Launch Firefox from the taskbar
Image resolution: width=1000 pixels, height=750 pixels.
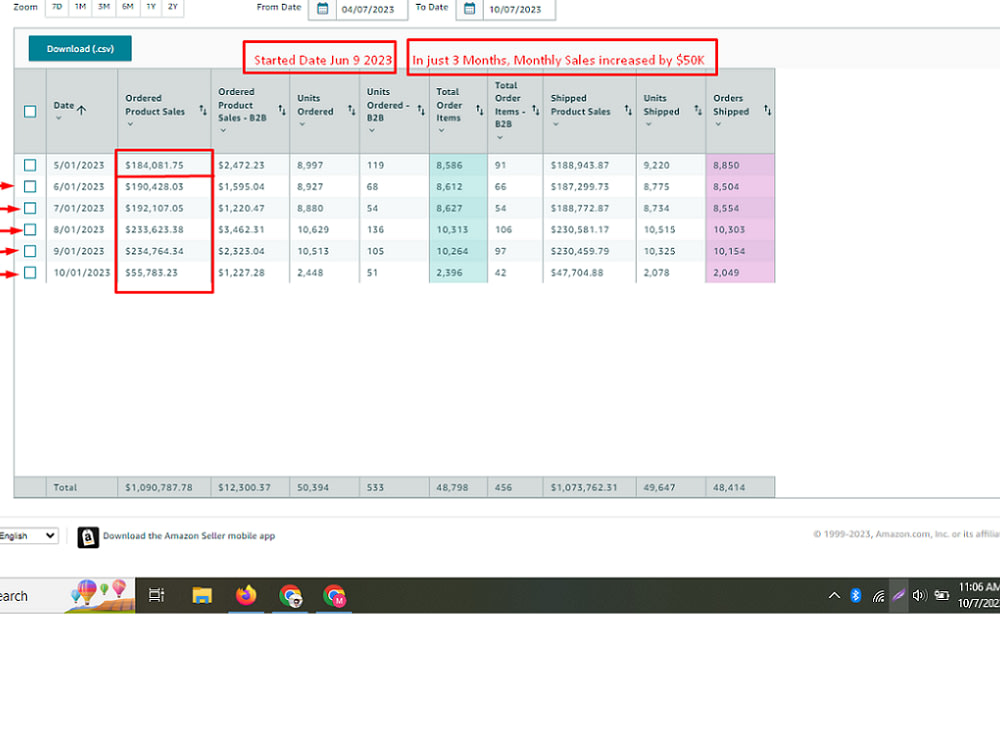coord(246,595)
